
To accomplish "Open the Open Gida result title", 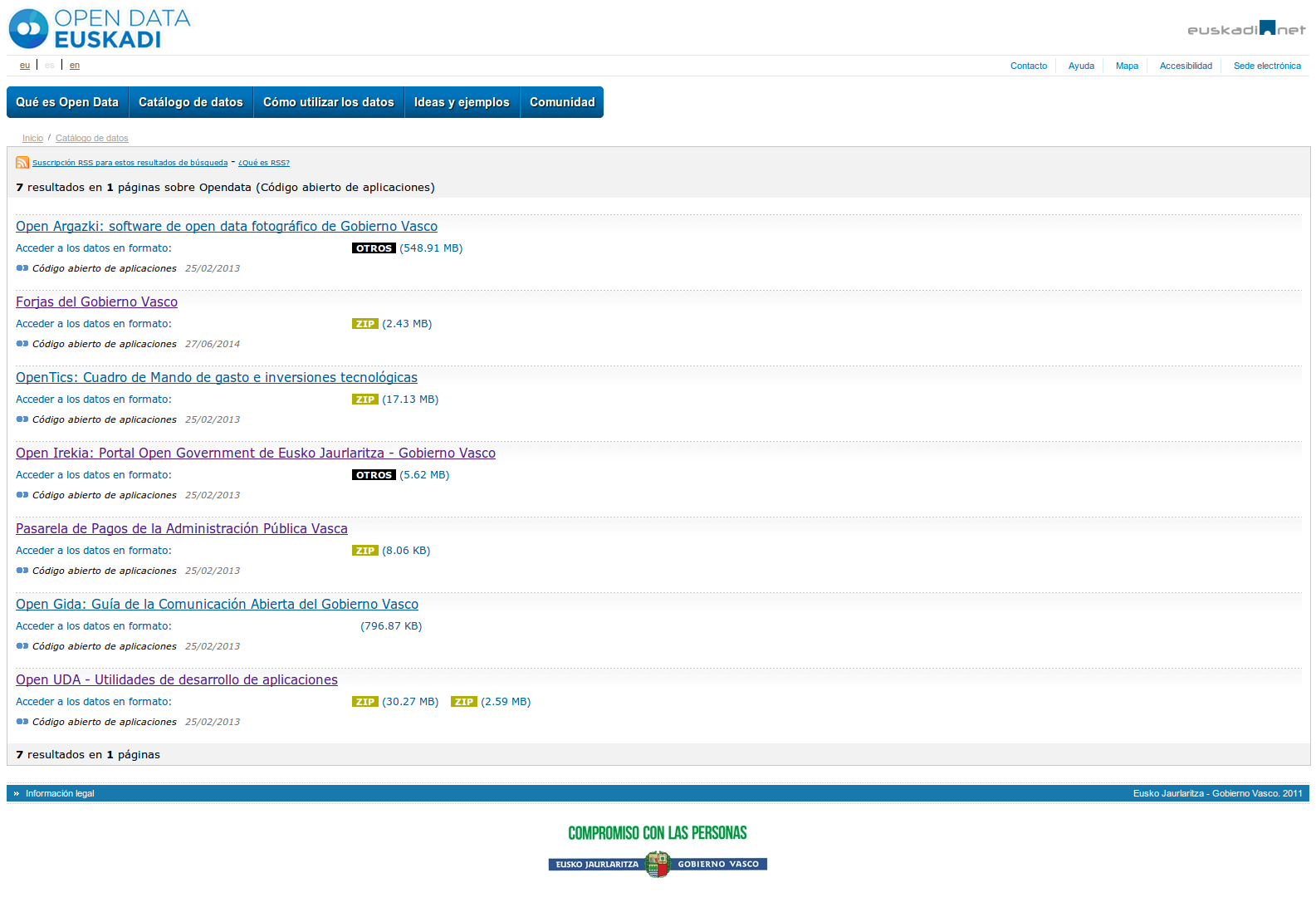I will tap(217, 605).
